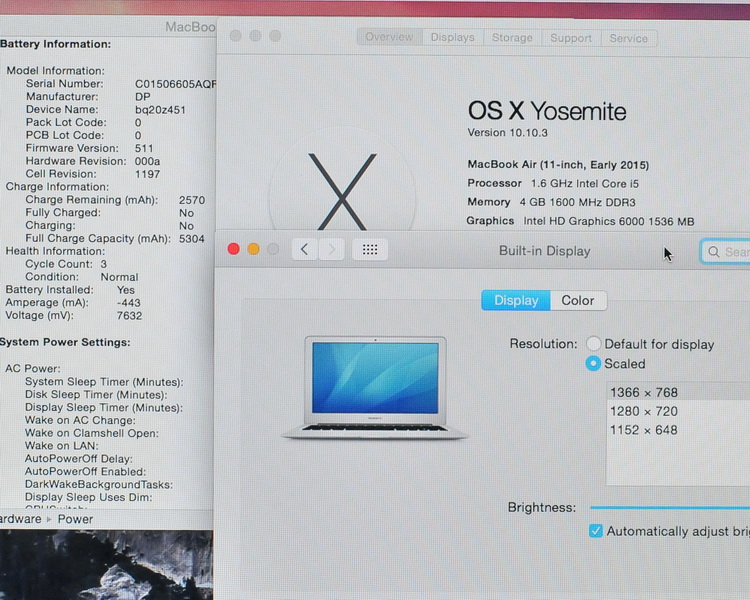750x600 pixels.
Task: Choose 1280 × 720 resolution
Action: (x=678, y=411)
